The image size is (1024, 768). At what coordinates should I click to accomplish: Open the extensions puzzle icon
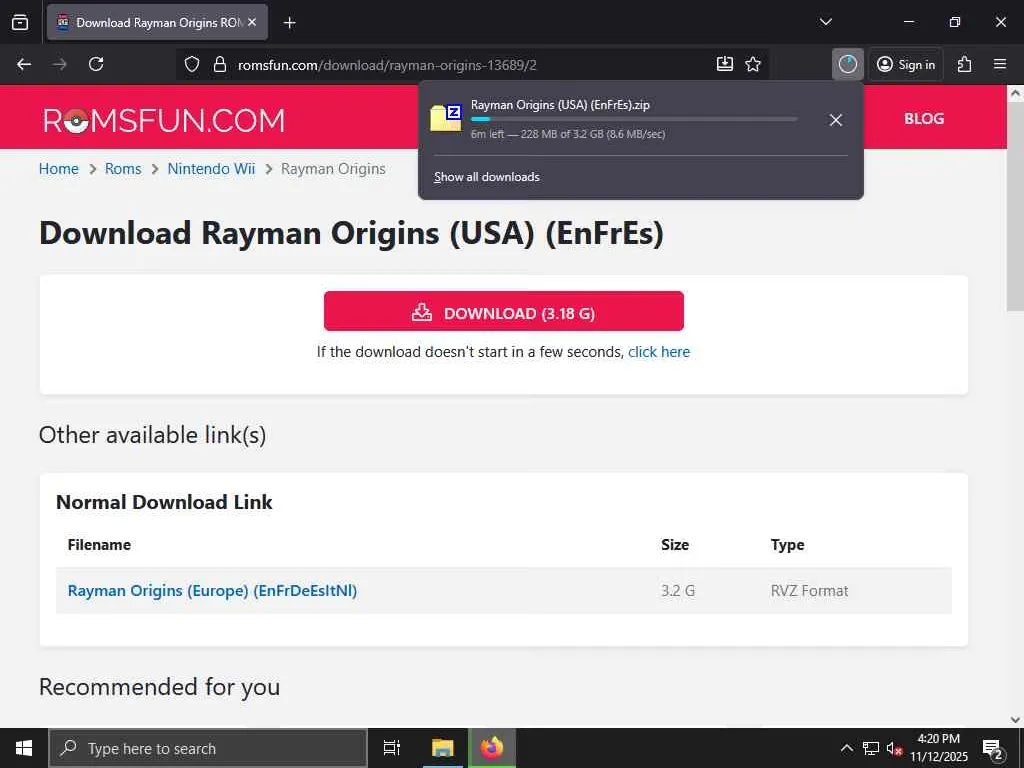(x=965, y=64)
